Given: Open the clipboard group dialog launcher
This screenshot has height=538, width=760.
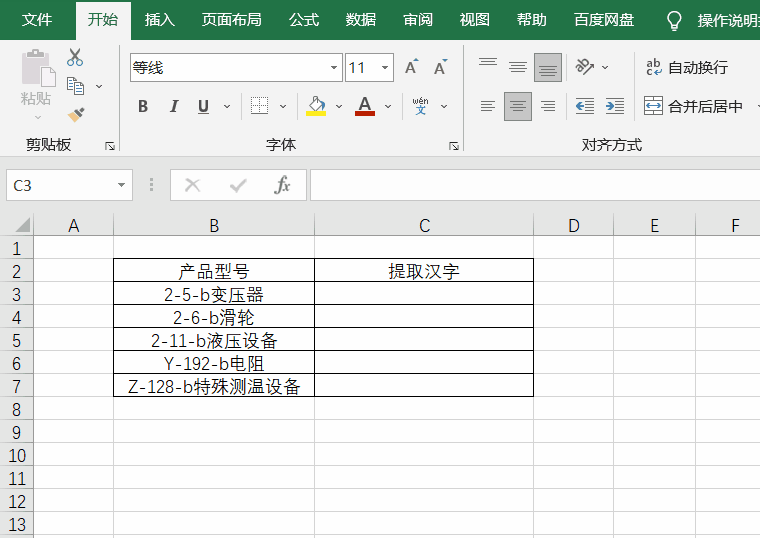Looking at the screenshot, I should [110, 146].
